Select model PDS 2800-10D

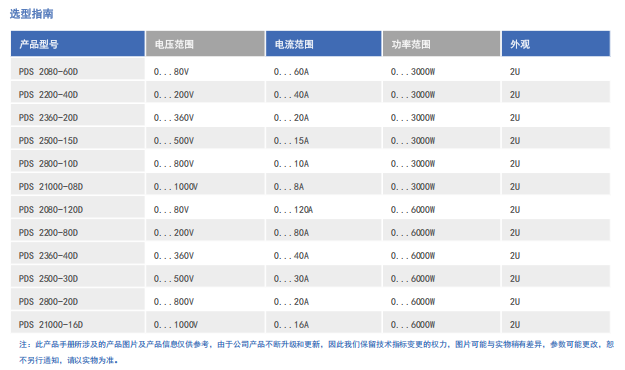click(48, 164)
